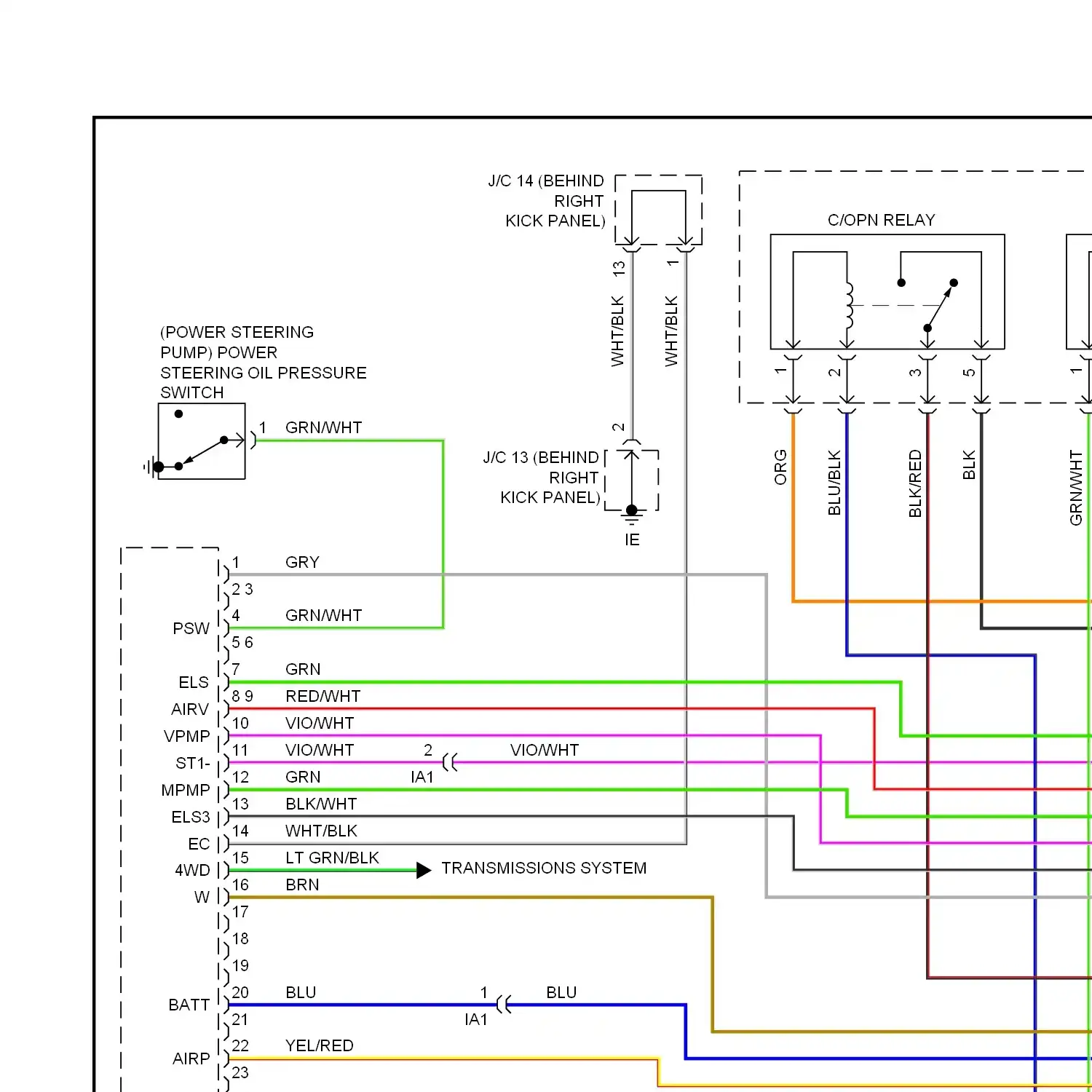1092x1092 pixels.
Task: Click the IE ground label
Action: click(x=632, y=539)
